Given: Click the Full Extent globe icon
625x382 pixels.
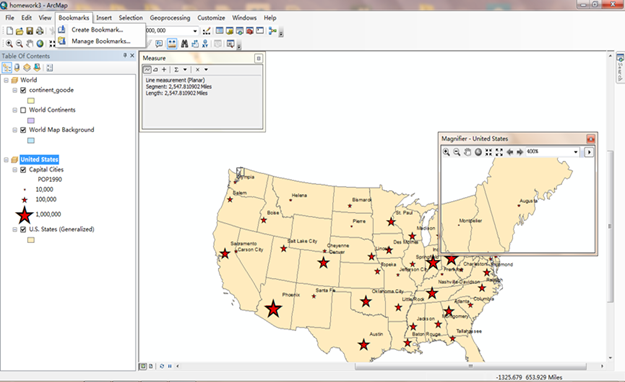Looking at the screenshot, I should (40, 44).
